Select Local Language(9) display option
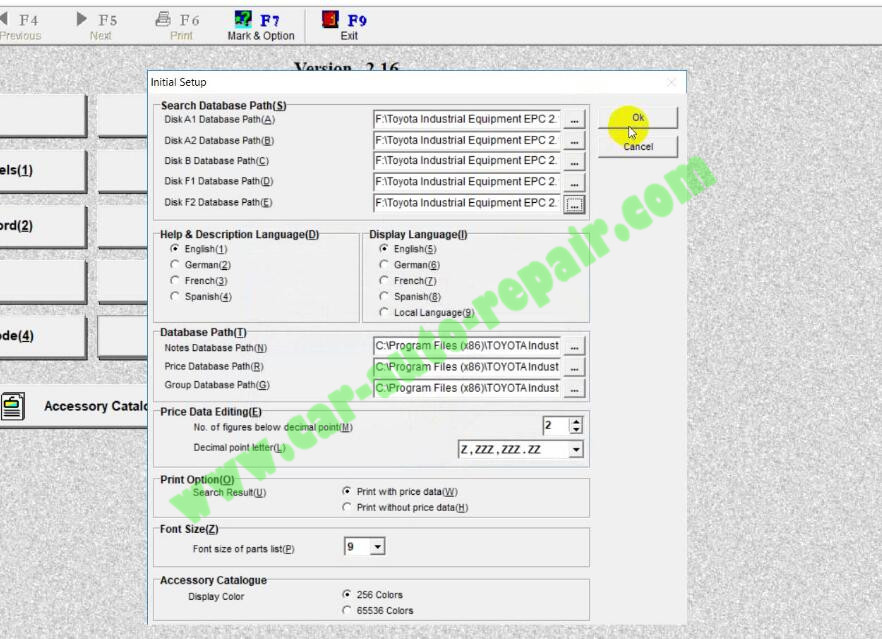 (384, 312)
